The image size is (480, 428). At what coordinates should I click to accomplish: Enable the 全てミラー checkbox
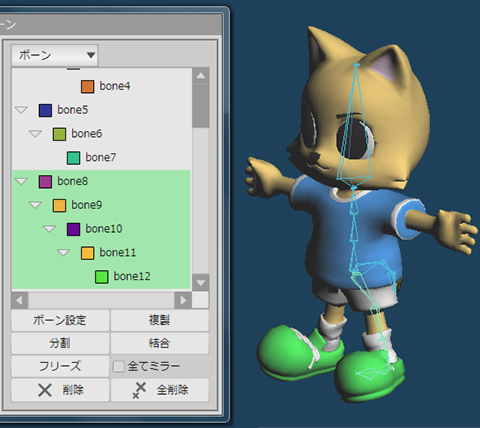(118, 366)
